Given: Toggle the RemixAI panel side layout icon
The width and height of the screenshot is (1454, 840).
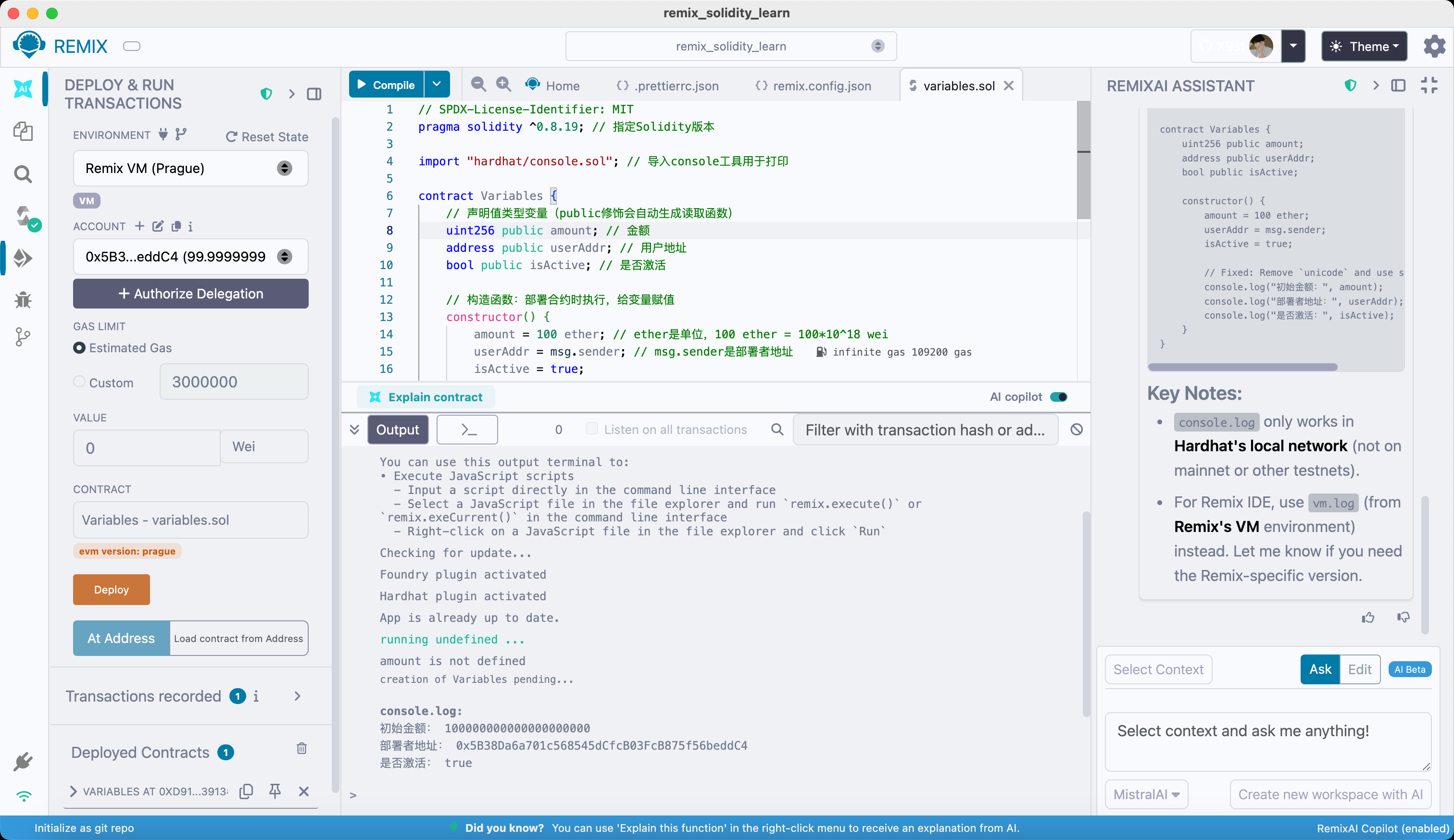Looking at the screenshot, I should [x=1399, y=86].
